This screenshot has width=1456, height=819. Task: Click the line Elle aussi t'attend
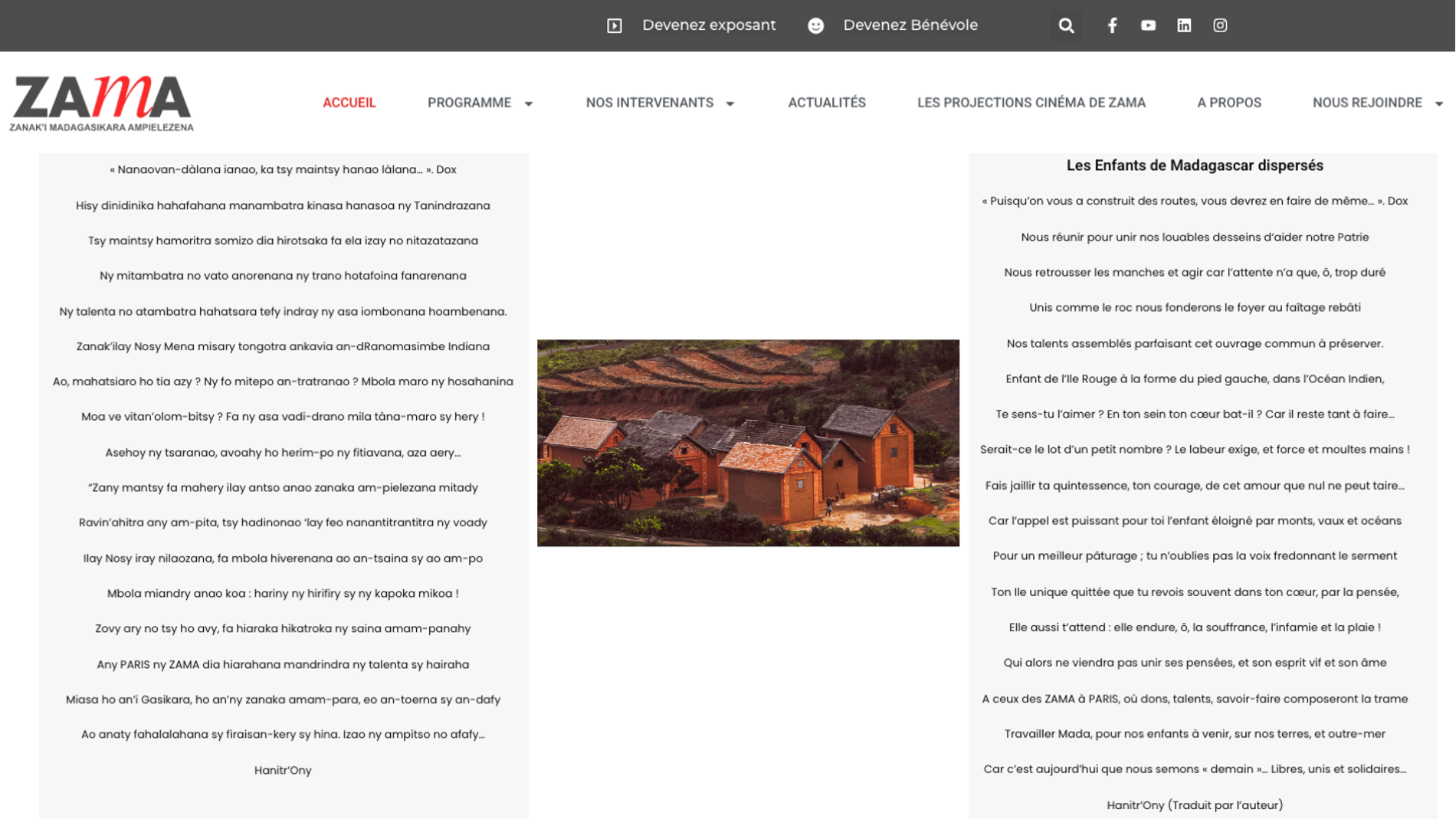tap(1195, 627)
